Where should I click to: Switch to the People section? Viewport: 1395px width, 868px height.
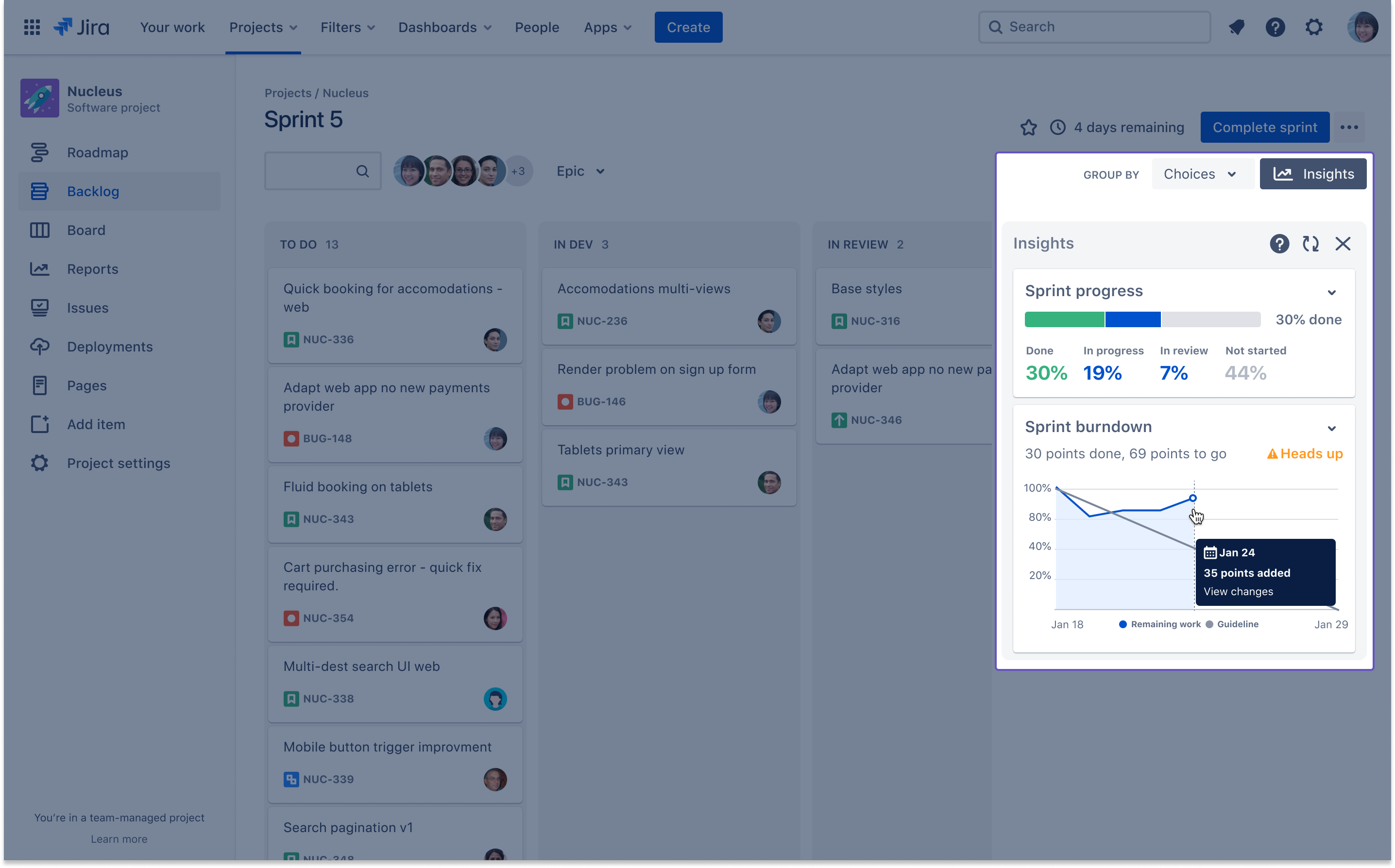click(x=537, y=27)
